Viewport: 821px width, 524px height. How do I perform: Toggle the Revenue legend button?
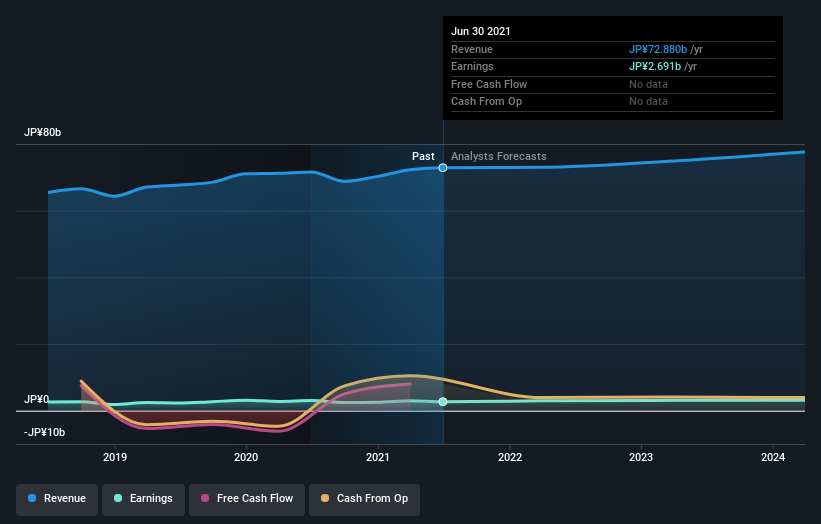[57, 499]
